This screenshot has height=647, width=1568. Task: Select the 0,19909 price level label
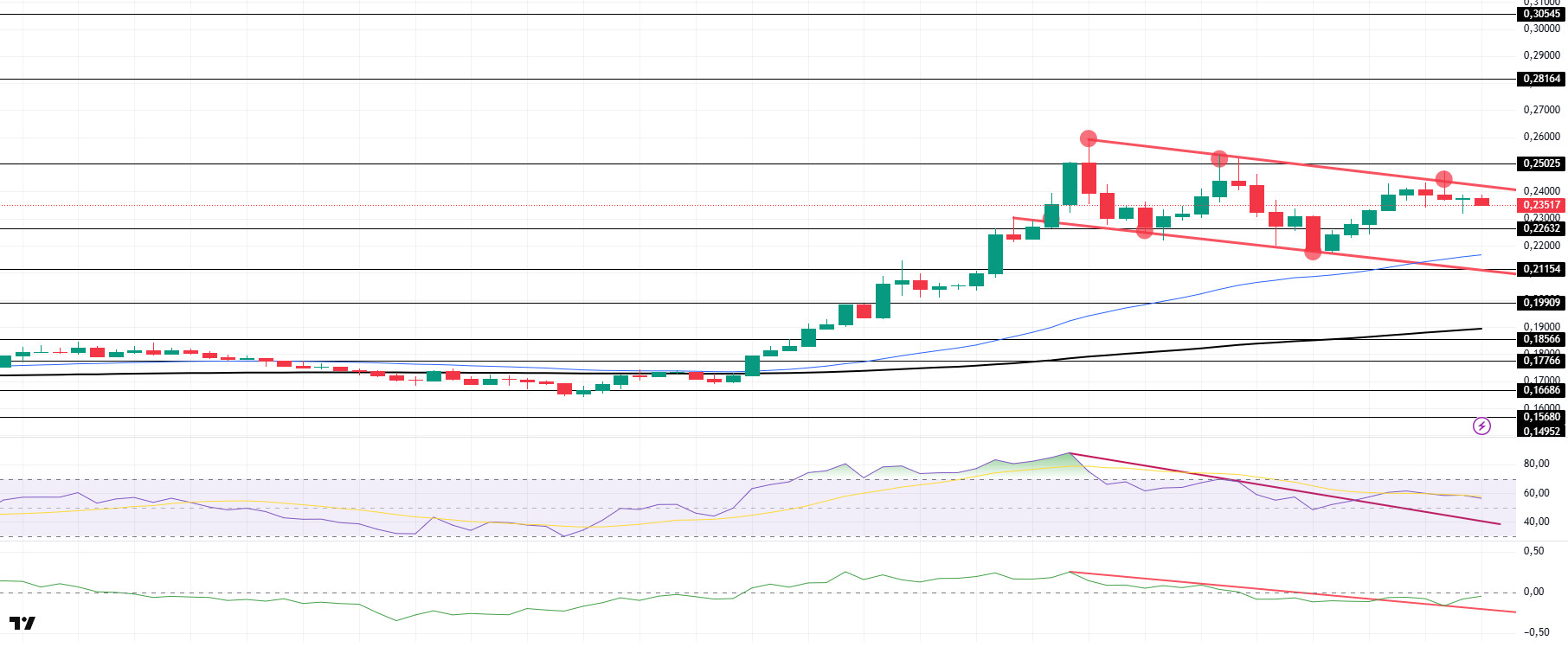[x=1541, y=303]
